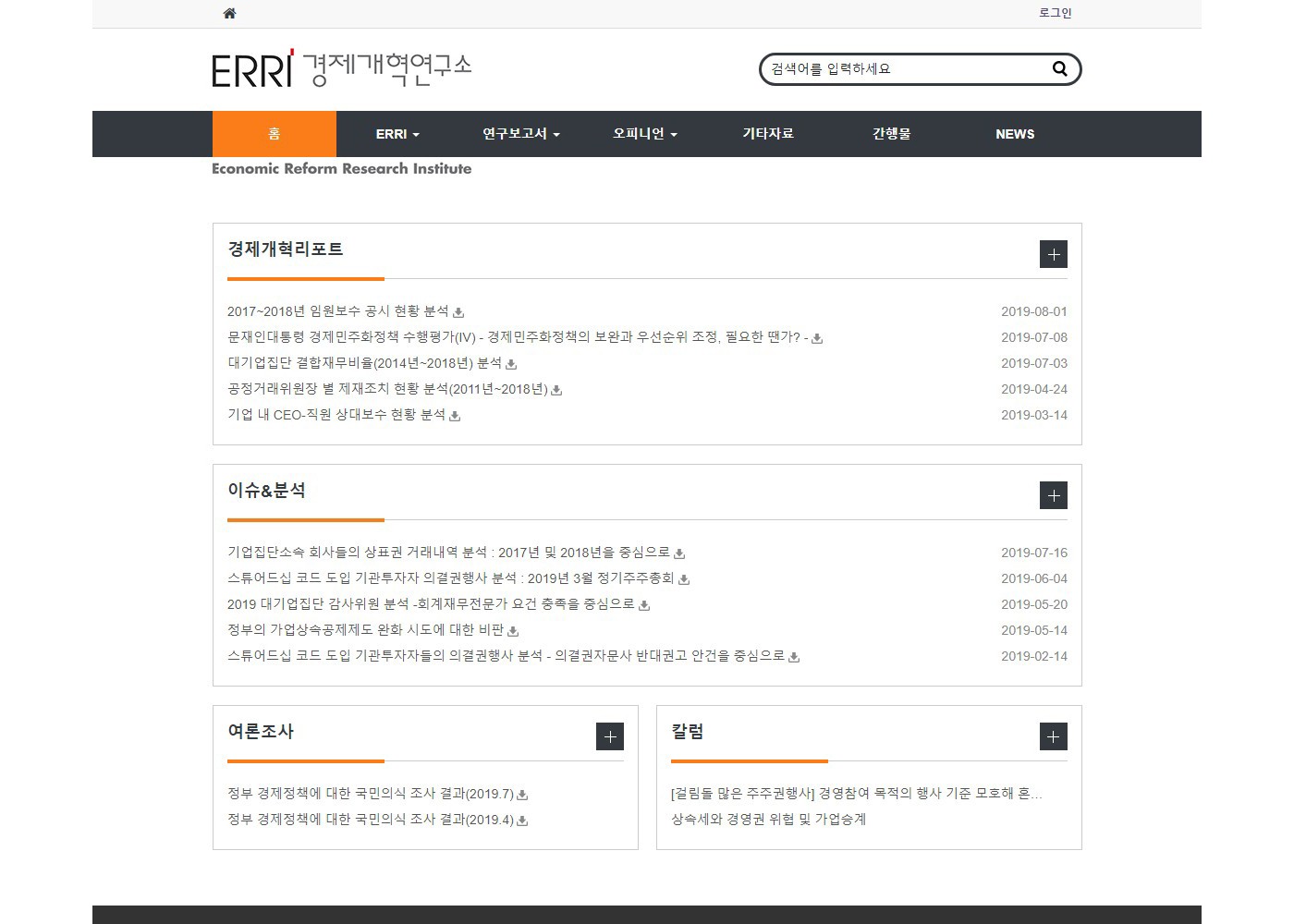Viewport: 1294px width, 924px height.
Task: Click plus icon in 칼럼 section
Action: click(x=1053, y=736)
